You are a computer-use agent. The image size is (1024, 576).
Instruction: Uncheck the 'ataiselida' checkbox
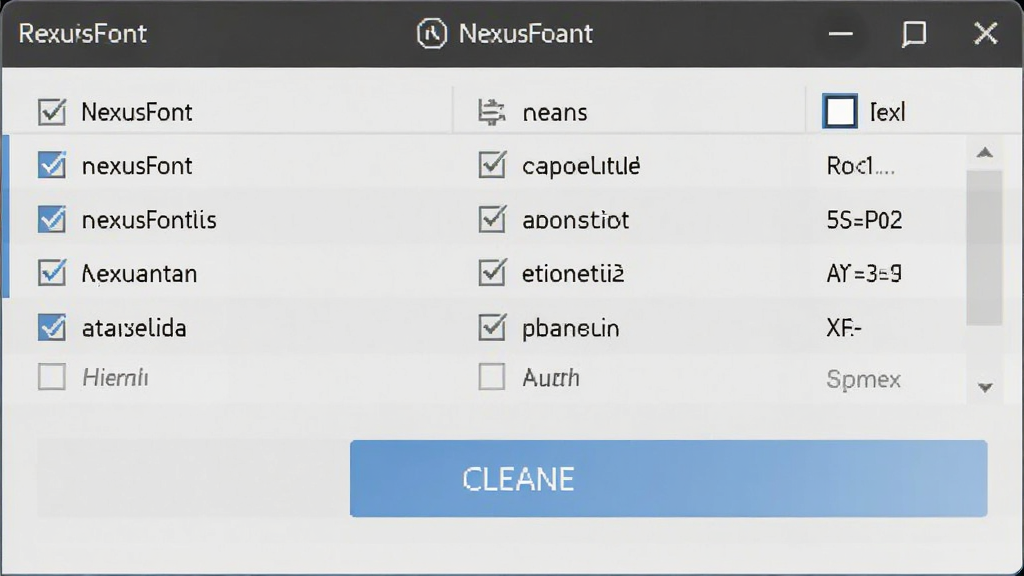(52, 327)
